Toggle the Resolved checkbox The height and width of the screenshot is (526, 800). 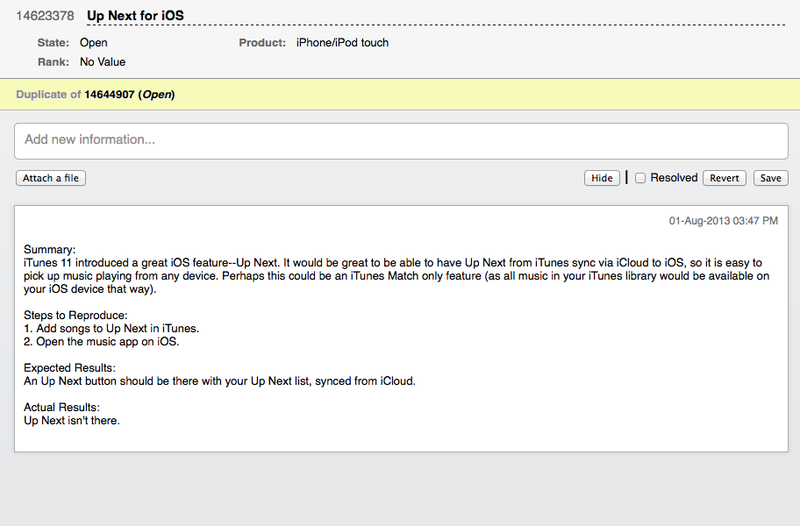(x=640, y=178)
